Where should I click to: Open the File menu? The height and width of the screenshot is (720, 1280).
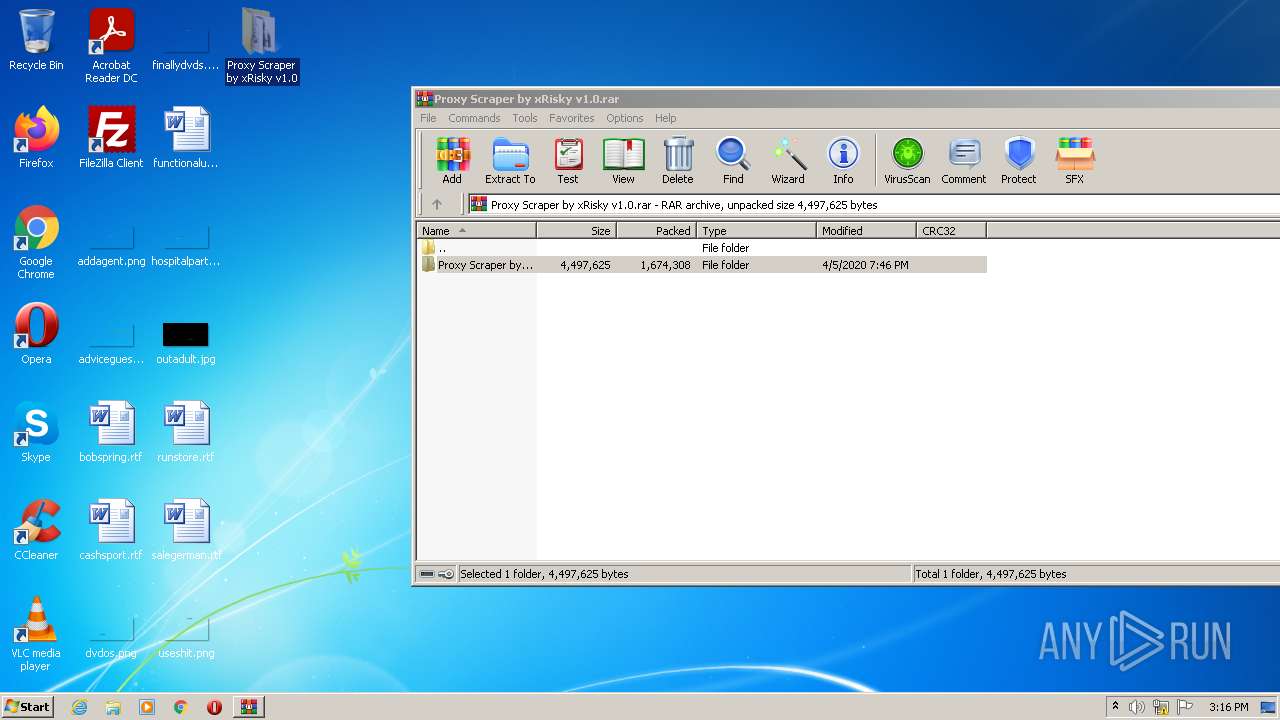click(x=428, y=118)
